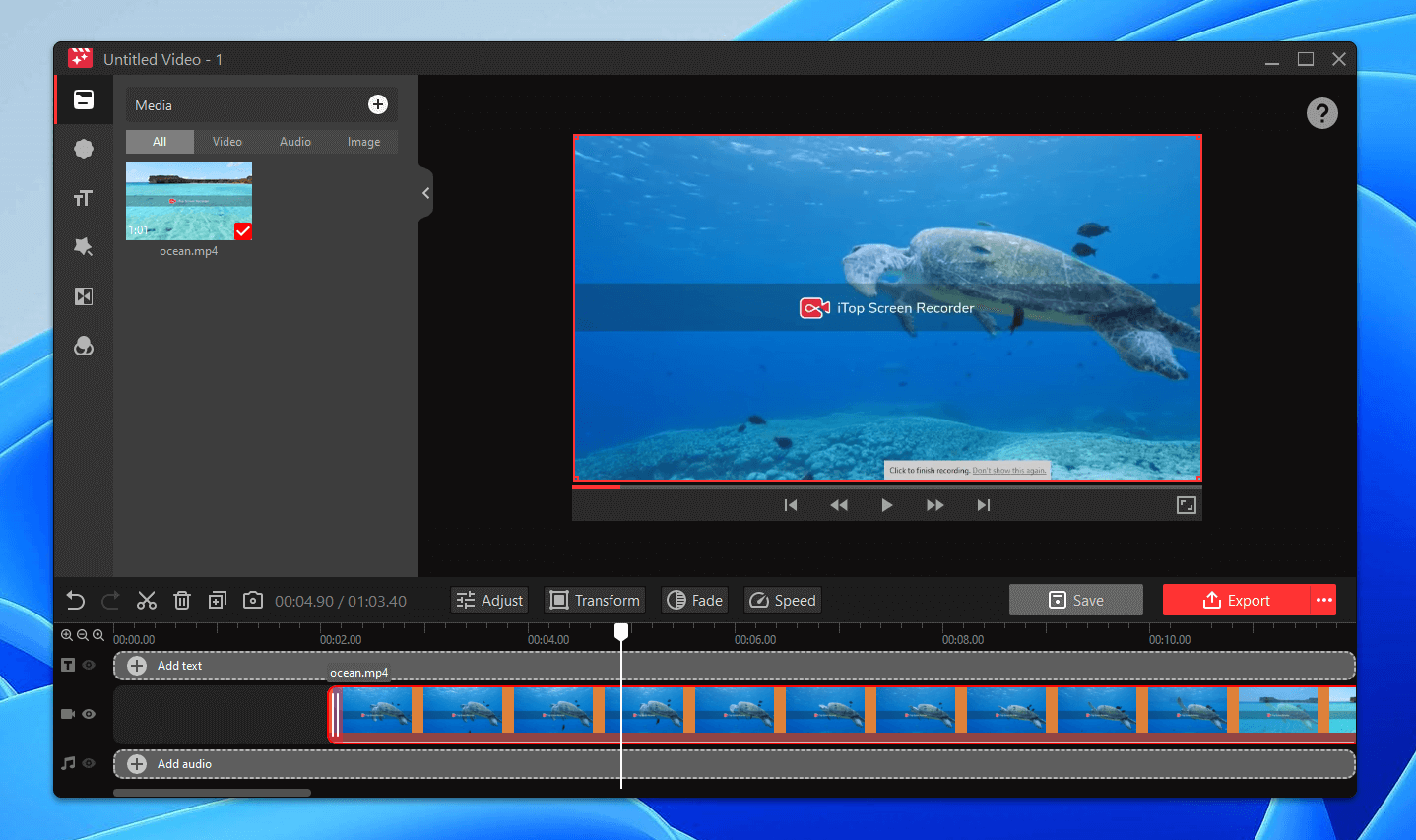Toggle audio track visibility eye
1416x840 pixels.
[x=89, y=763]
